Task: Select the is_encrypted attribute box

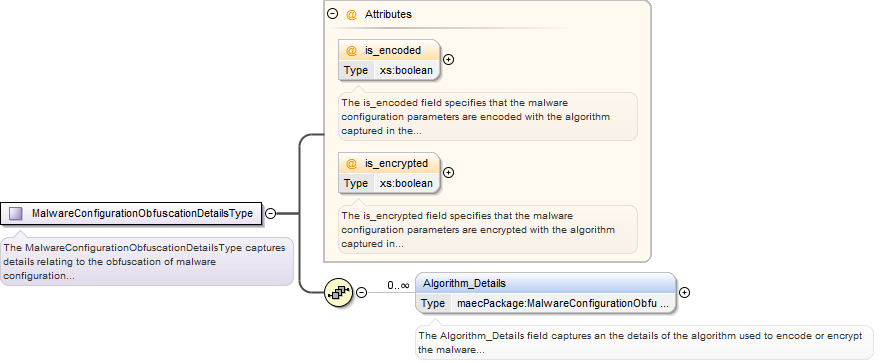Action: tap(389, 173)
